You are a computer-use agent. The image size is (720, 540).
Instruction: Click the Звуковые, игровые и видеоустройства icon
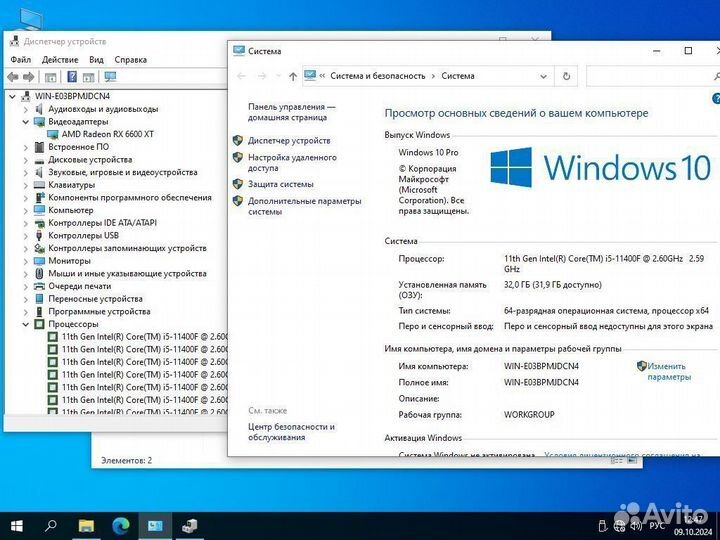coord(39,172)
